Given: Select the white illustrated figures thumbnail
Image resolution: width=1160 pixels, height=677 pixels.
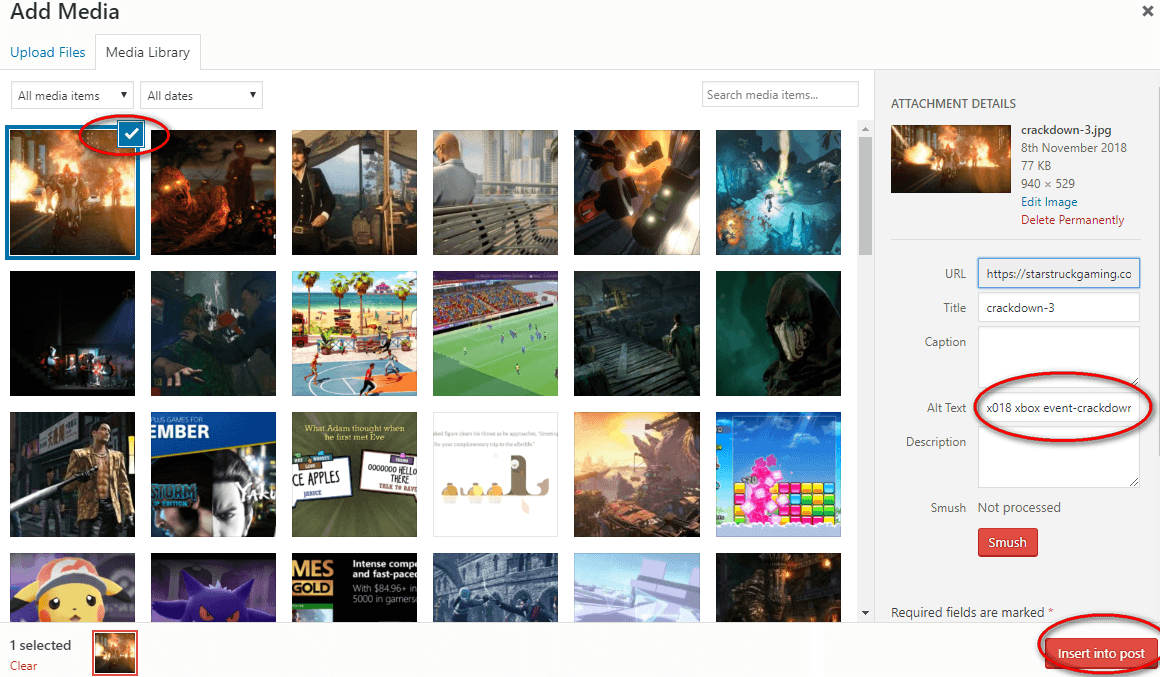Looking at the screenshot, I should pos(496,474).
